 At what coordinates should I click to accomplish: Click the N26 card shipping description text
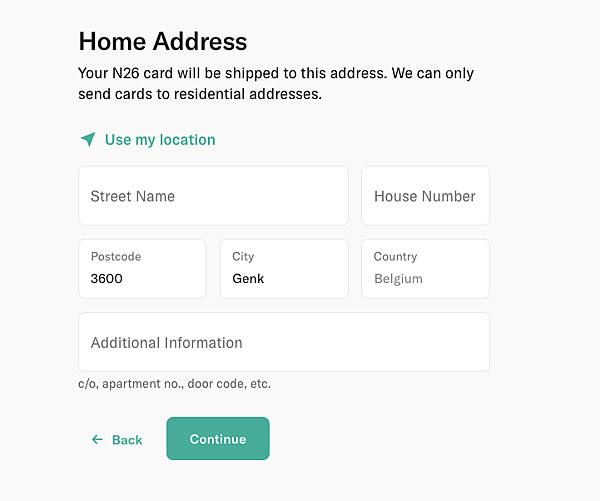click(276, 83)
